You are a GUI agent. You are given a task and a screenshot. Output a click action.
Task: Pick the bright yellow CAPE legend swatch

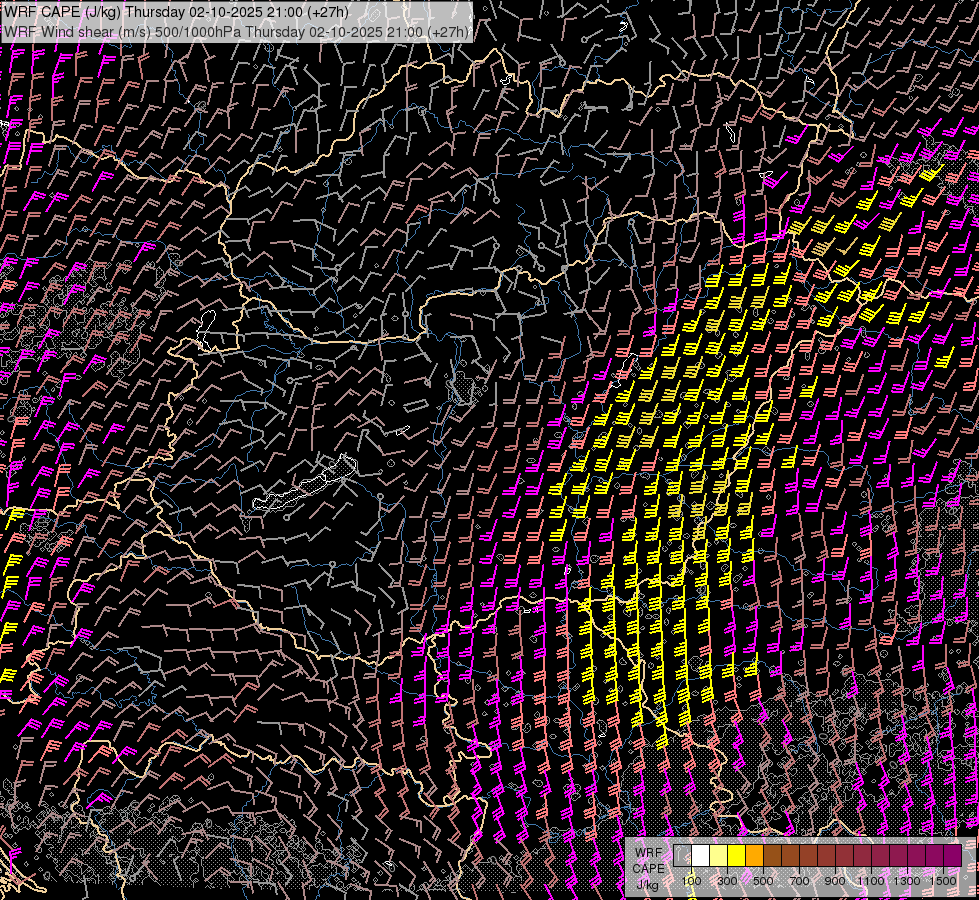click(737, 855)
